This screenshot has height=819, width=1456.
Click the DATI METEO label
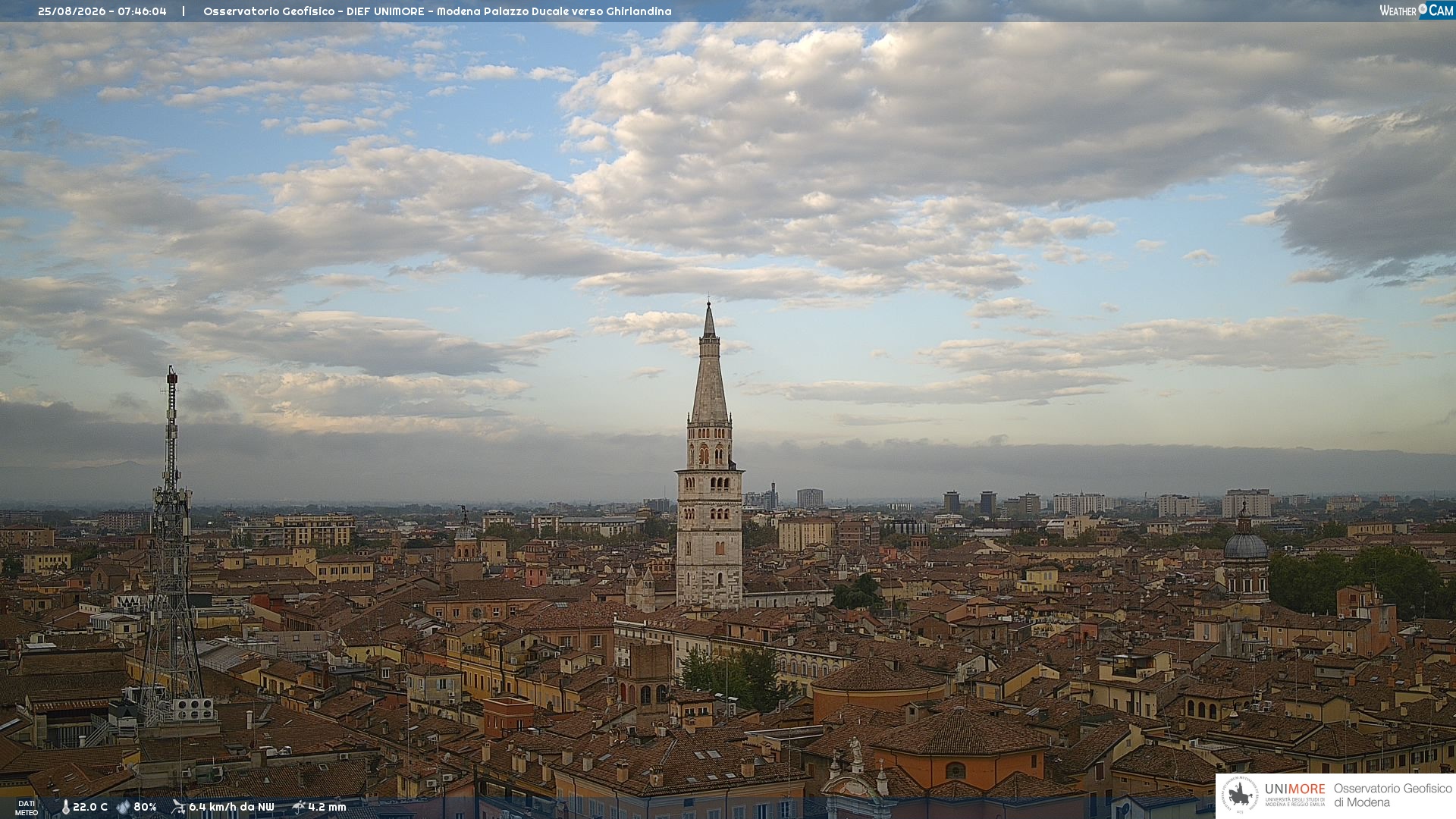pyautogui.click(x=26, y=808)
